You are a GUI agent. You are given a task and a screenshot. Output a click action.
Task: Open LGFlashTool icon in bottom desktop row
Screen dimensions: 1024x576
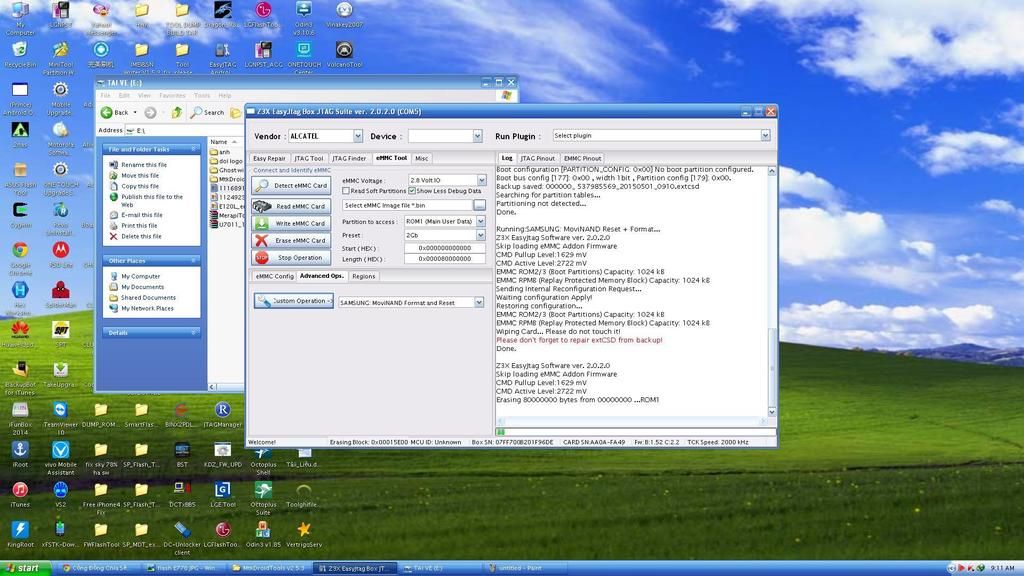click(223, 534)
